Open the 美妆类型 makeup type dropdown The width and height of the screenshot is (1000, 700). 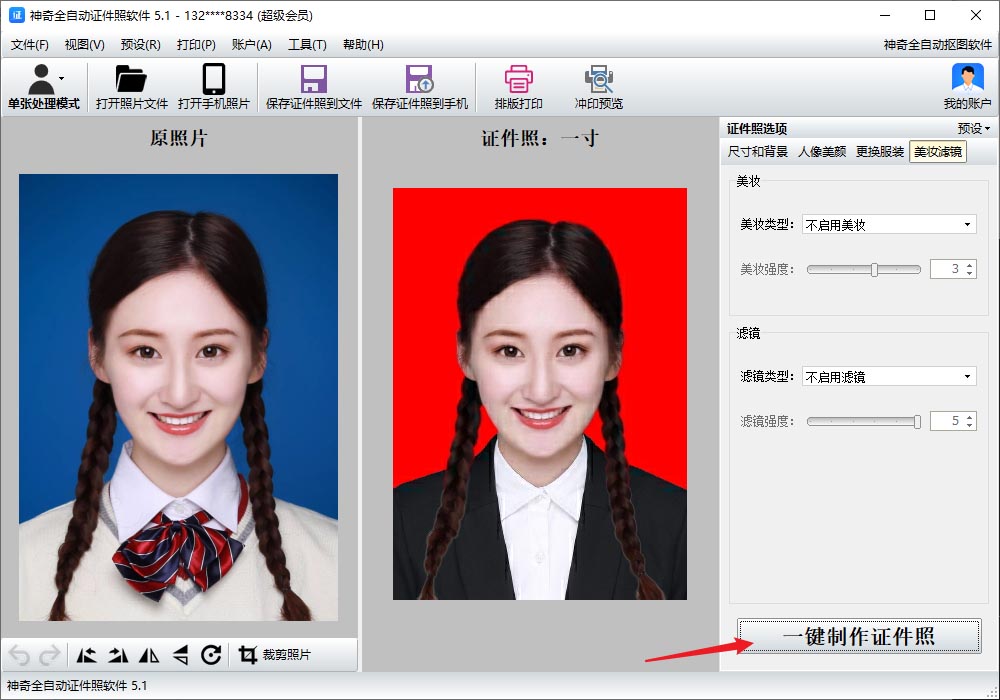tap(888, 224)
